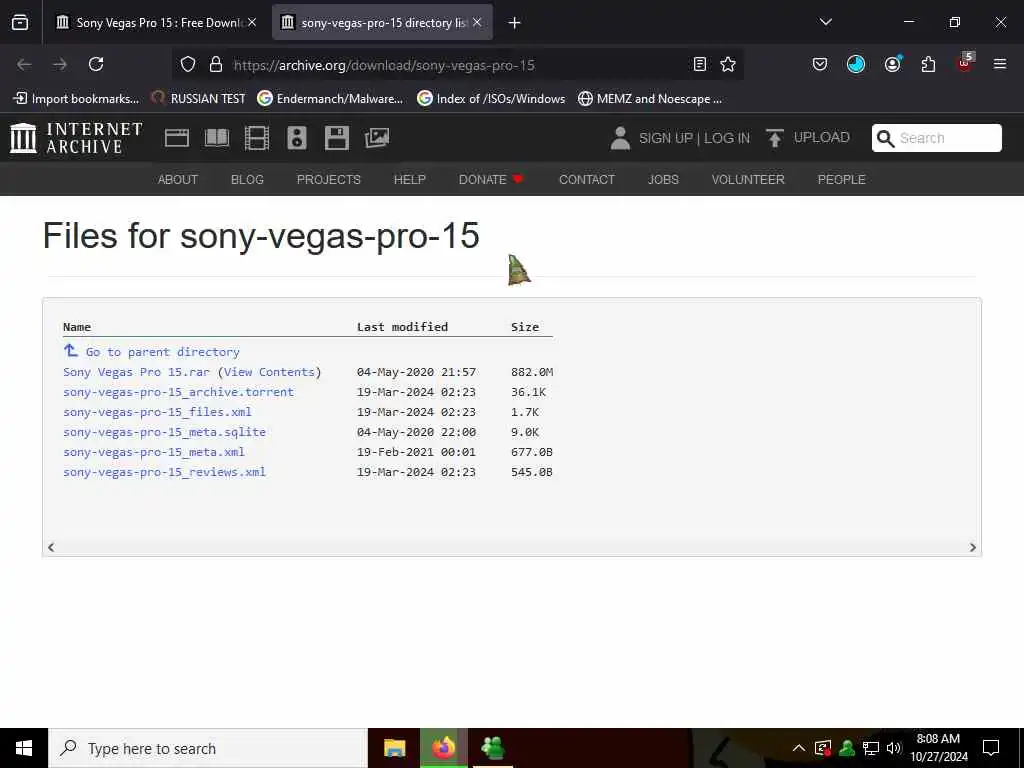Open Firefox account icon
The height and width of the screenshot is (768, 1024).
tap(892, 64)
